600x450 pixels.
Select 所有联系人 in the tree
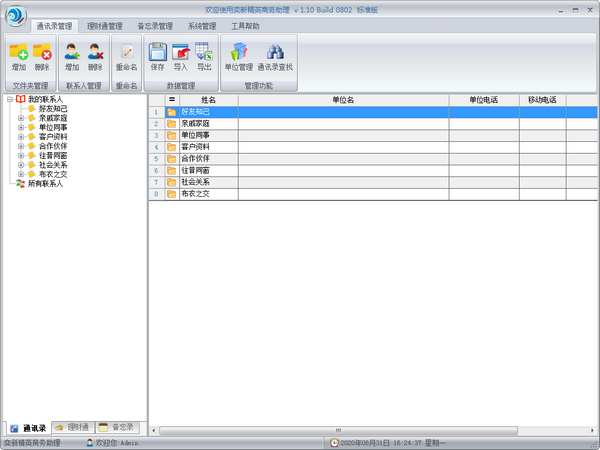[x=45, y=184]
